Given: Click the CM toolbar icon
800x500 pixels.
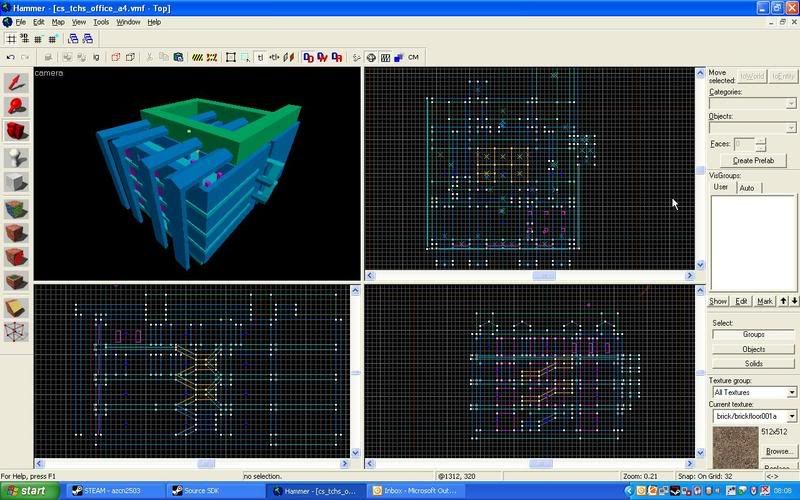Looking at the screenshot, I should (x=413, y=57).
